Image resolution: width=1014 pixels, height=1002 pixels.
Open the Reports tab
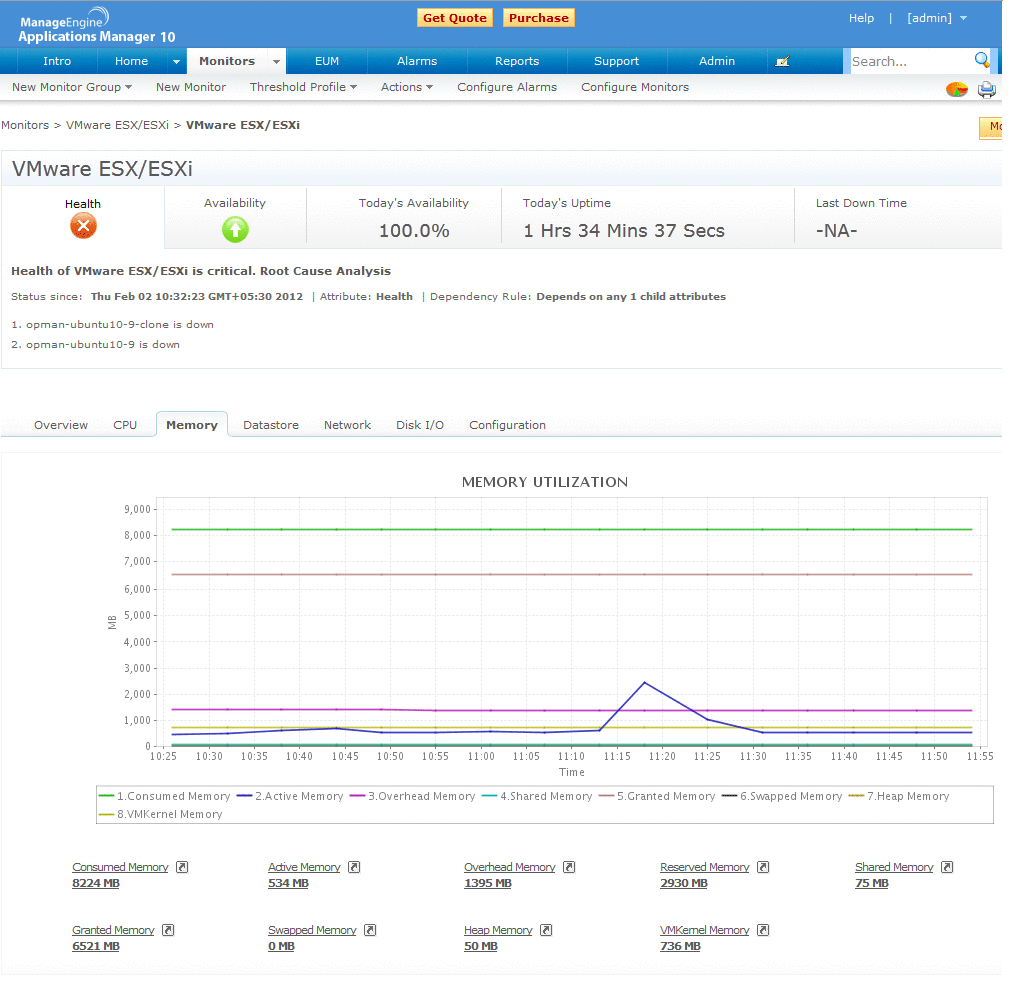click(x=517, y=61)
